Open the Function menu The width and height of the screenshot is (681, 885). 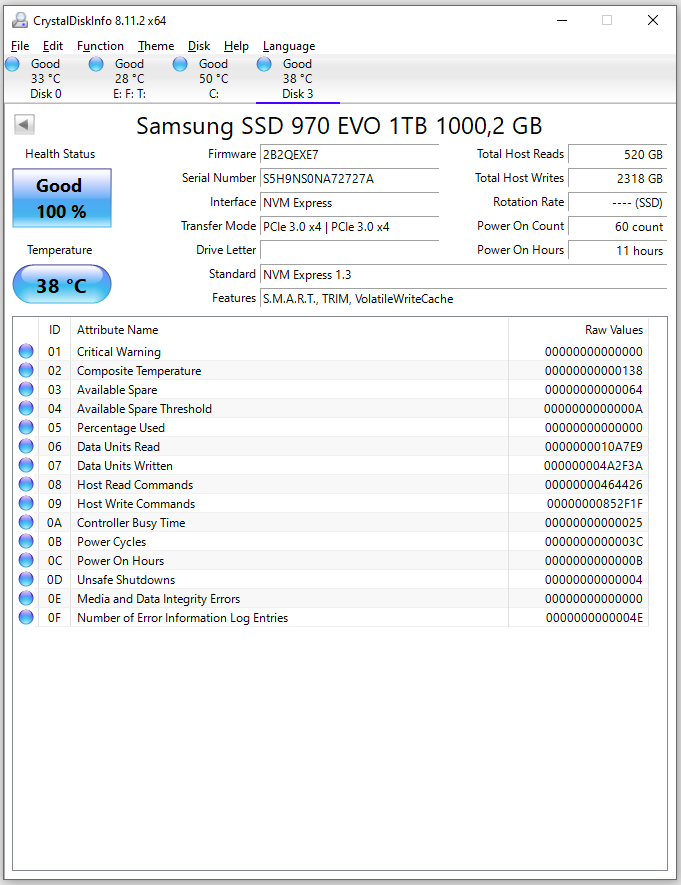coord(100,46)
